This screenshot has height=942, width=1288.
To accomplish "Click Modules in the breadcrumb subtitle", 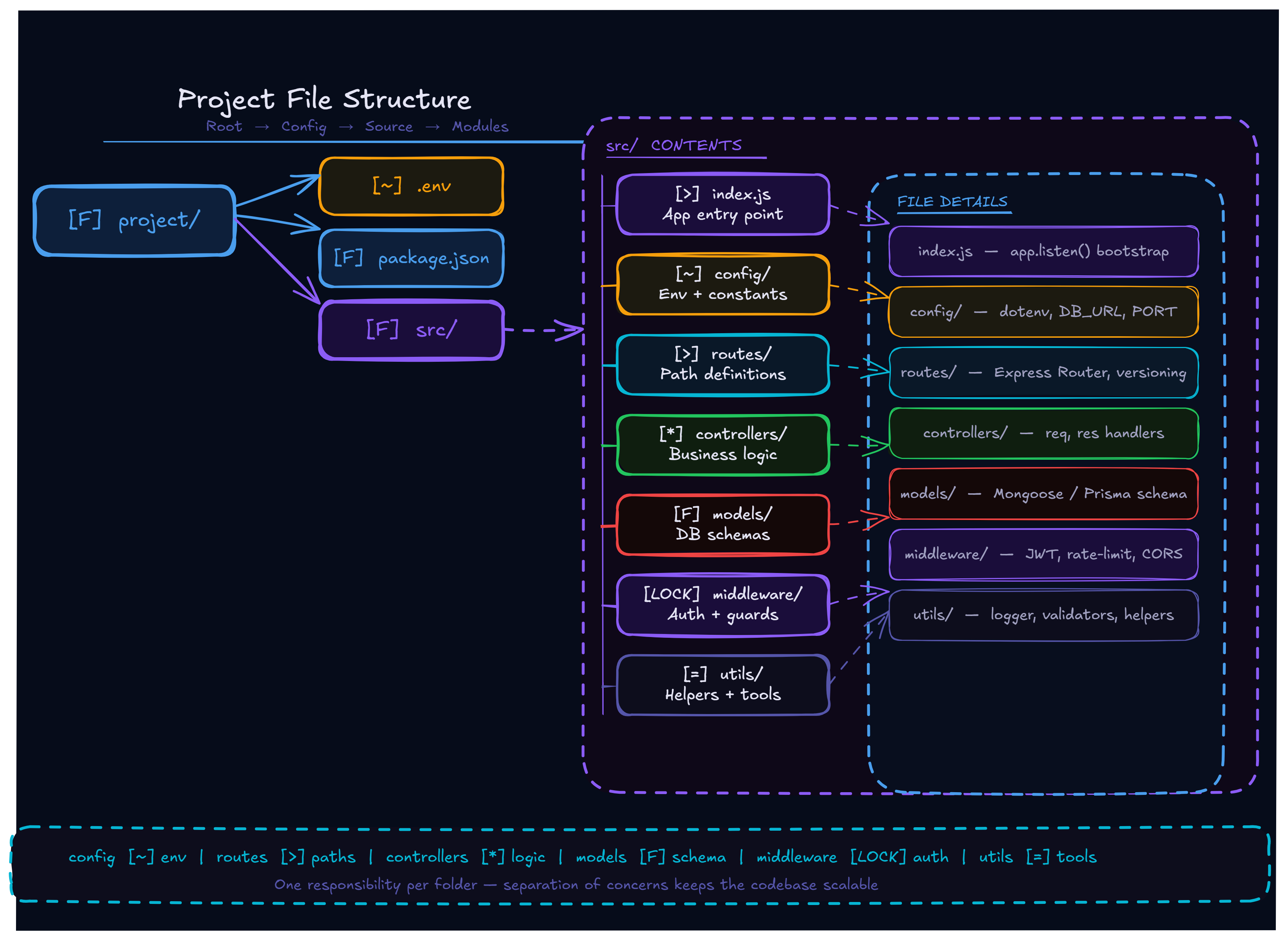I will pos(480,127).
